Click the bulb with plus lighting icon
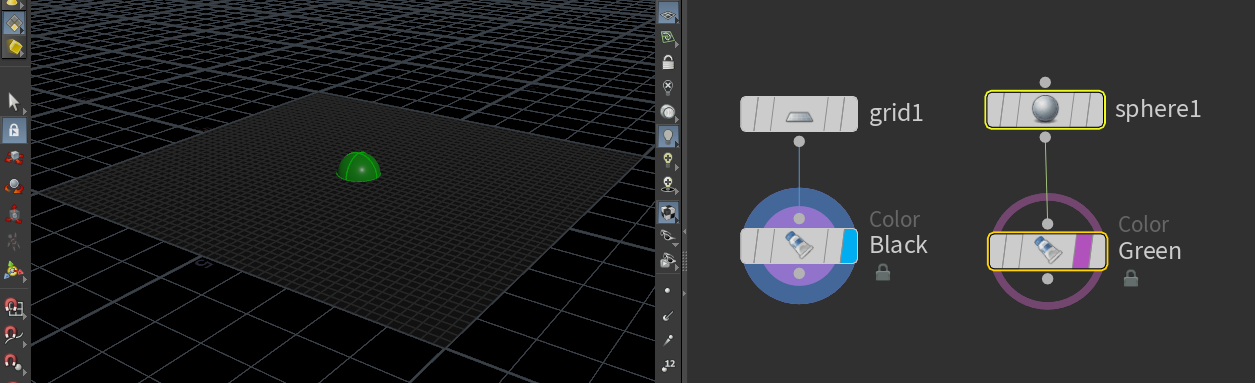The image size is (1255, 383). 668,160
